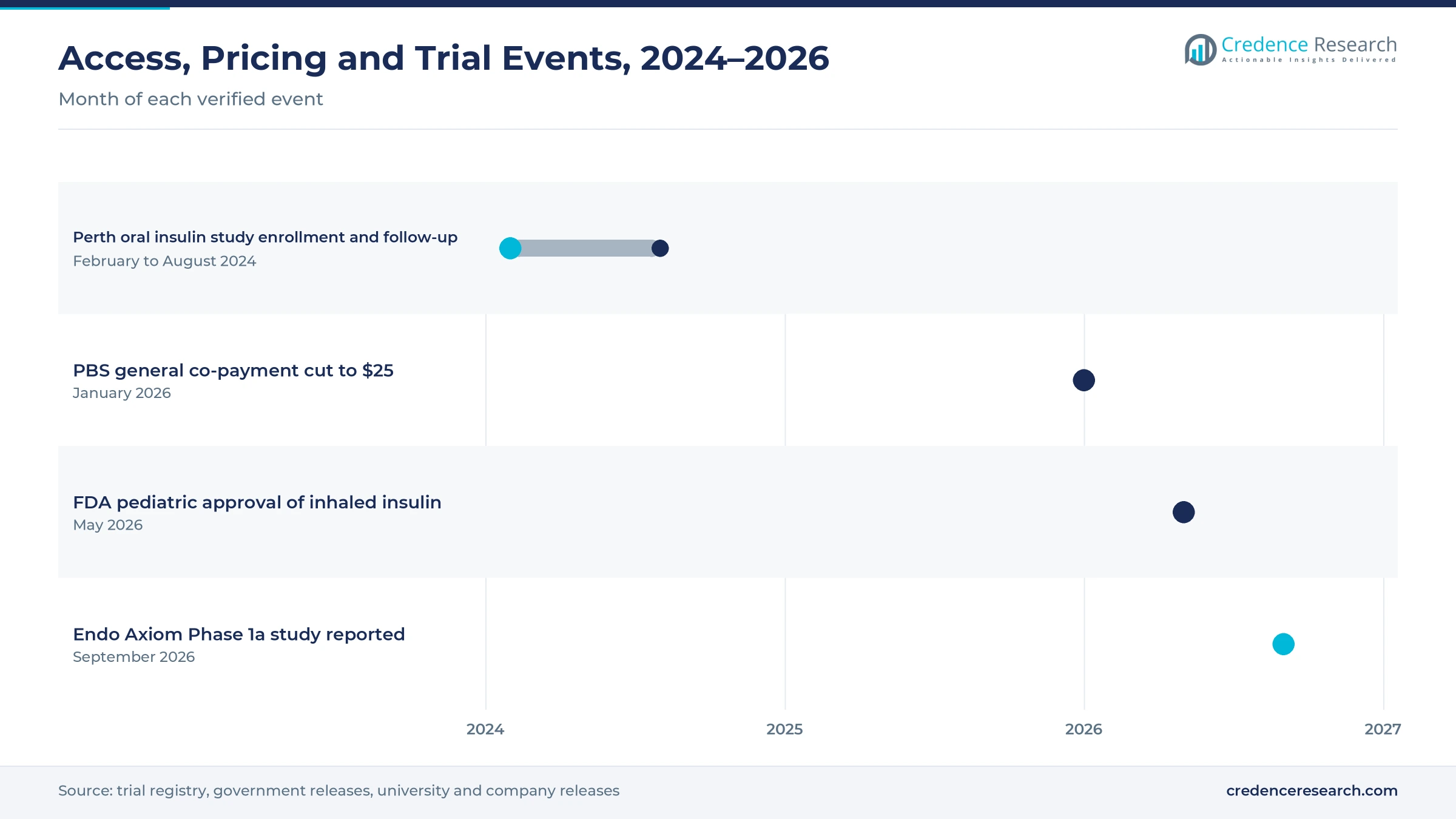Click the 2027 axis label

[x=1383, y=729]
